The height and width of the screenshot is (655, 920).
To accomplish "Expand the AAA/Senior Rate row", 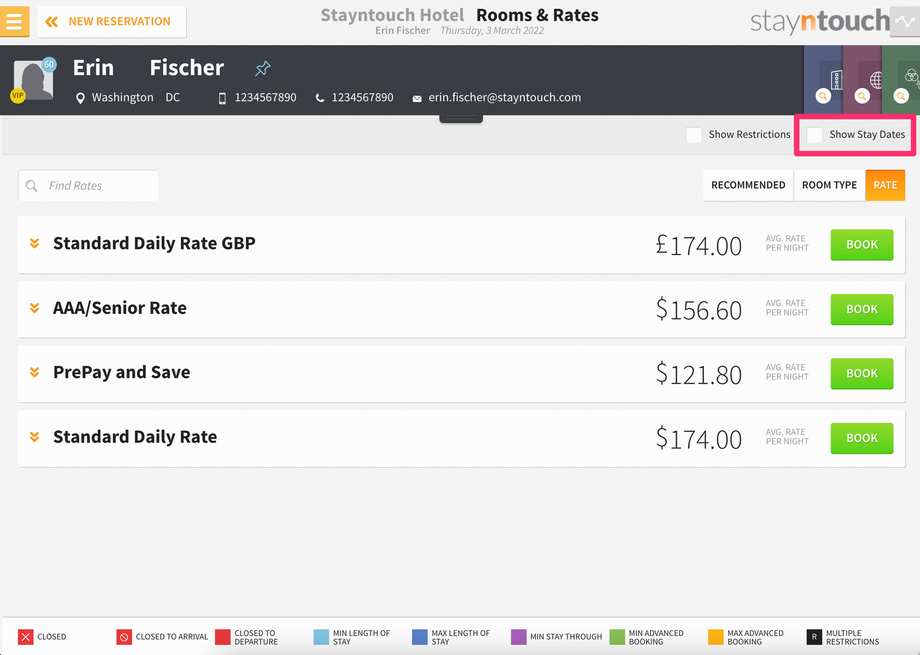I will (x=35, y=308).
